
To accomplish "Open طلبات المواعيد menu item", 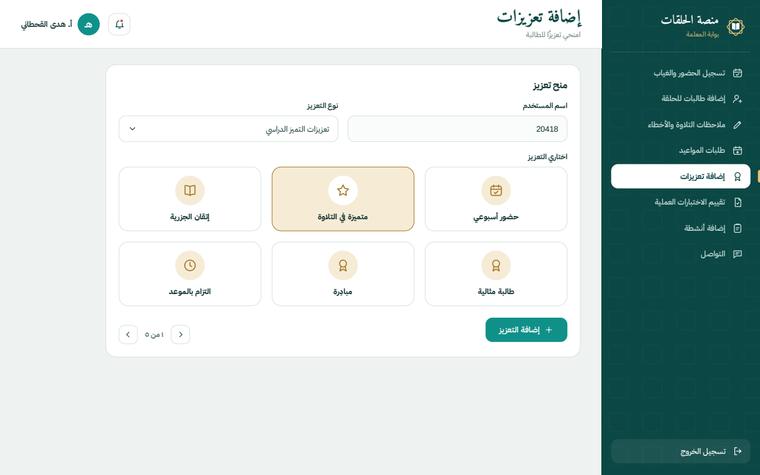I will pos(681,150).
